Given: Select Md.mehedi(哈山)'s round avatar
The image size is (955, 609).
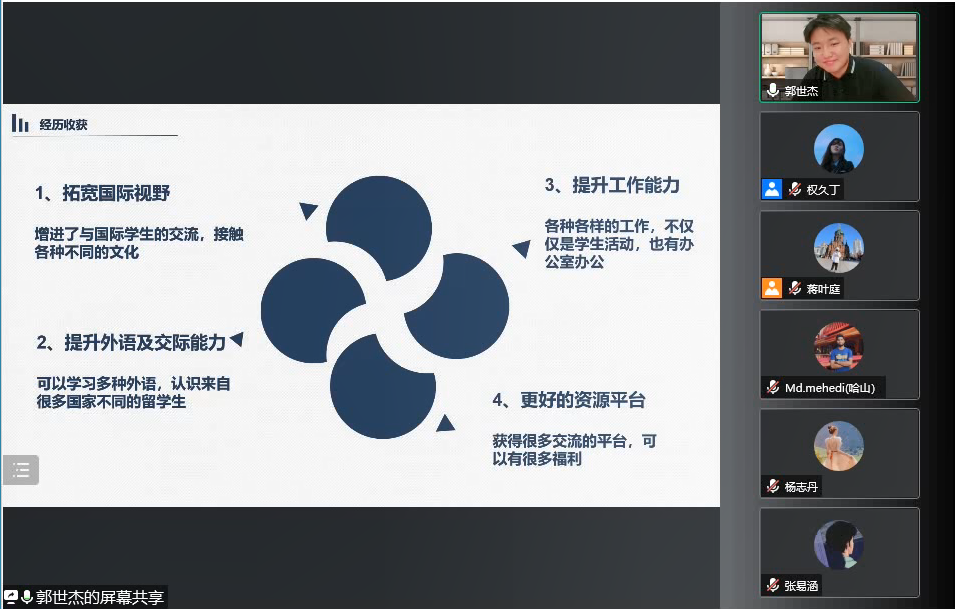Looking at the screenshot, I should [x=839, y=347].
